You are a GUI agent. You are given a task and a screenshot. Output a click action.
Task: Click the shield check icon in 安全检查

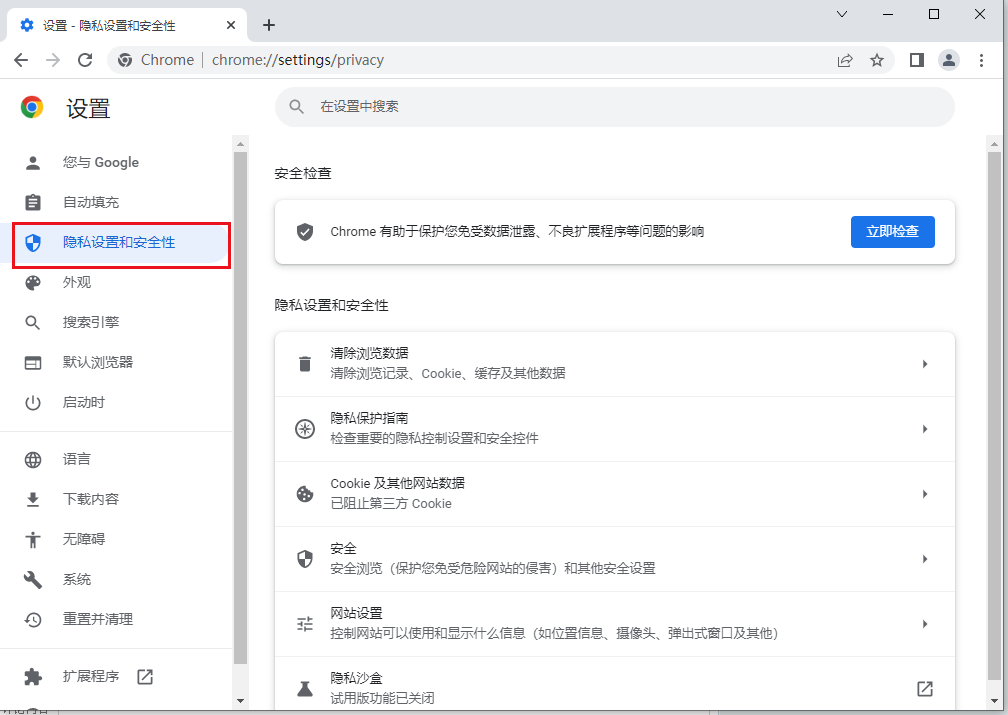click(x=305, y=232)
